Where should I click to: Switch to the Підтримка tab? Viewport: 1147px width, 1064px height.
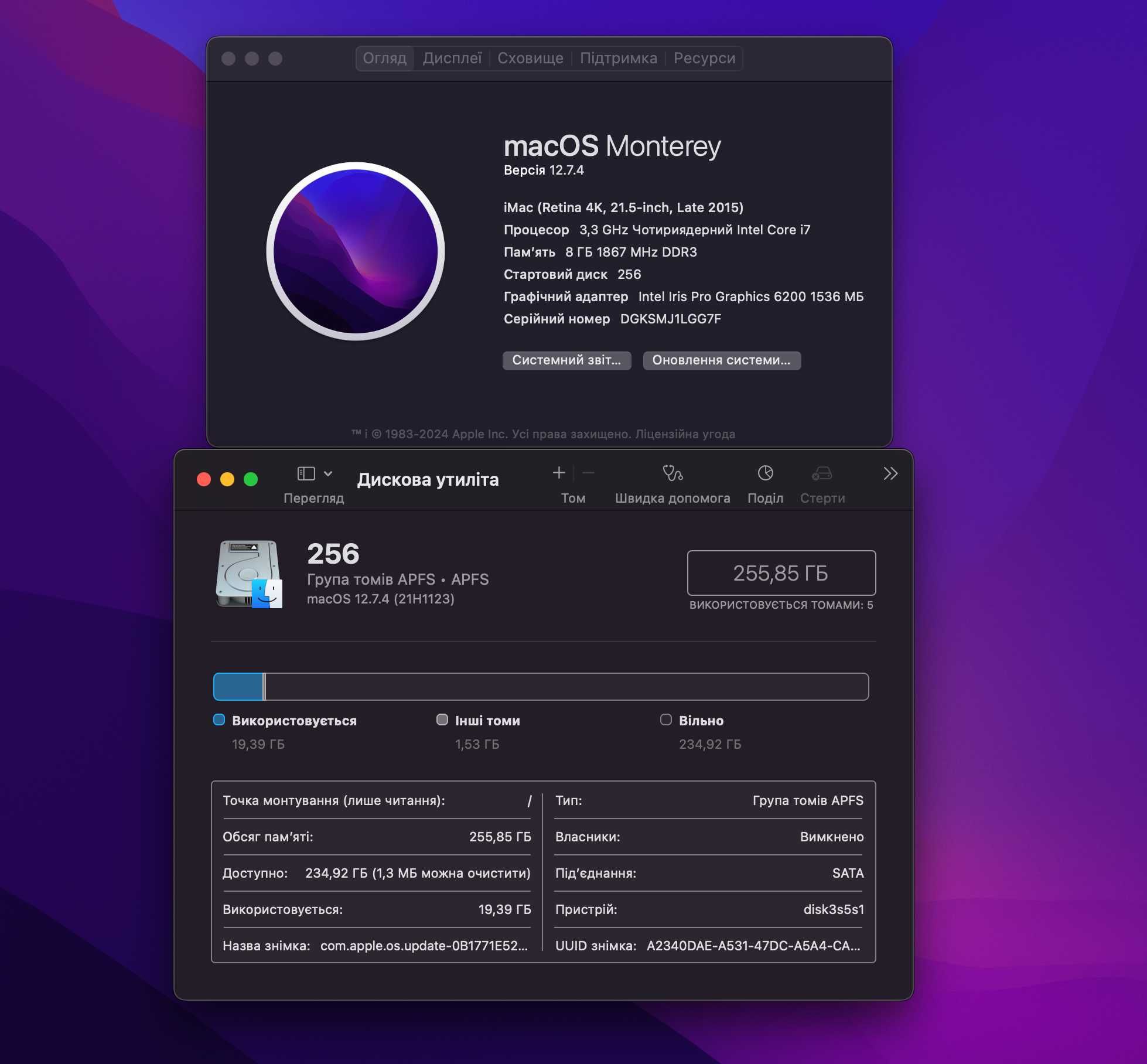point(619,58)
